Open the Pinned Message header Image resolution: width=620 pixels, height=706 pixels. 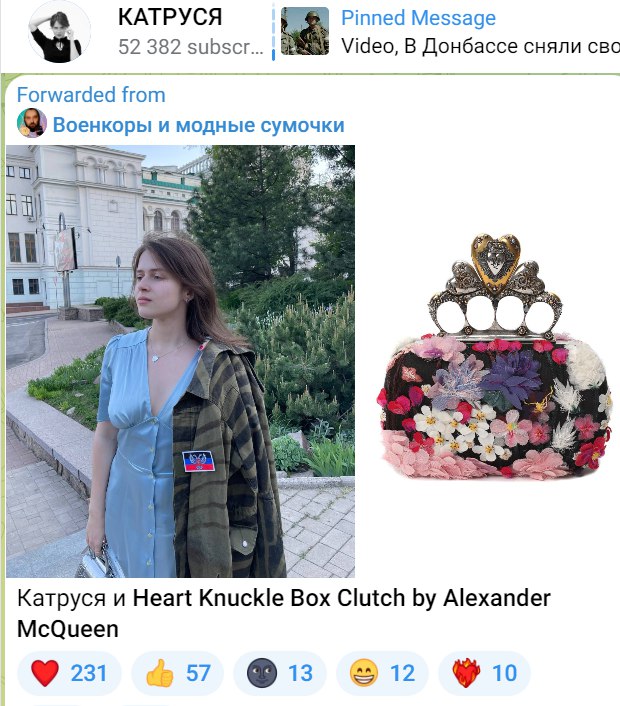pos(418,18)
